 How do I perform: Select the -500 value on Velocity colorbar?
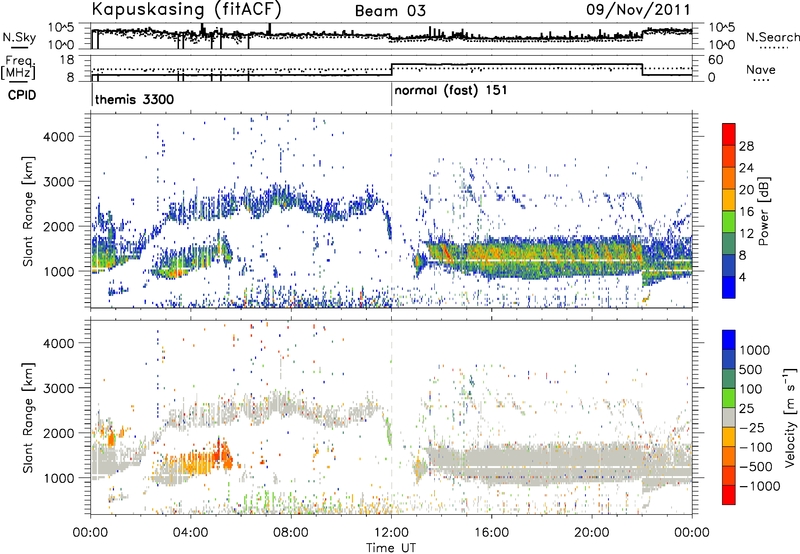tap(756, 467)
